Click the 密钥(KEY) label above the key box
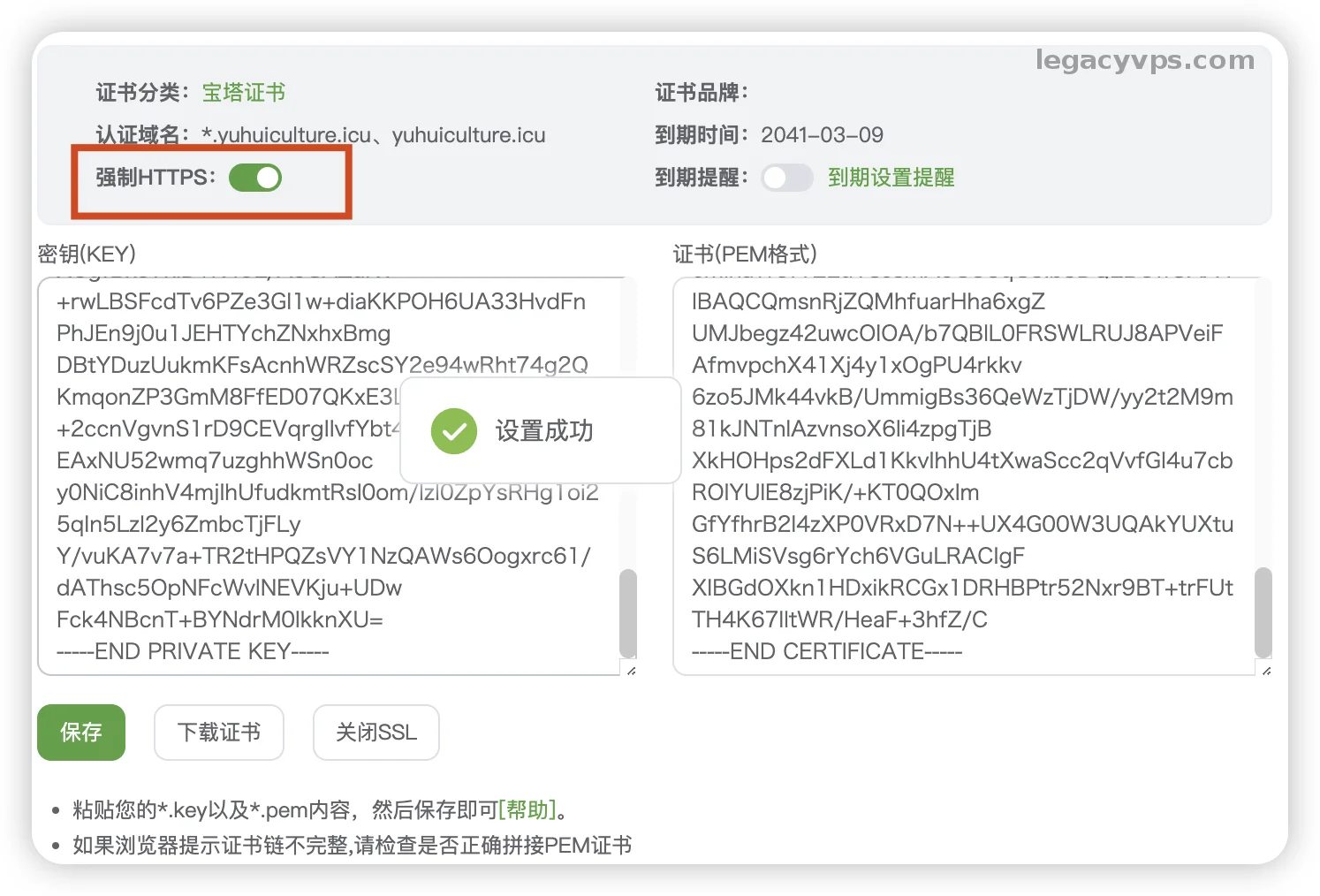 [x=87, y=254]
